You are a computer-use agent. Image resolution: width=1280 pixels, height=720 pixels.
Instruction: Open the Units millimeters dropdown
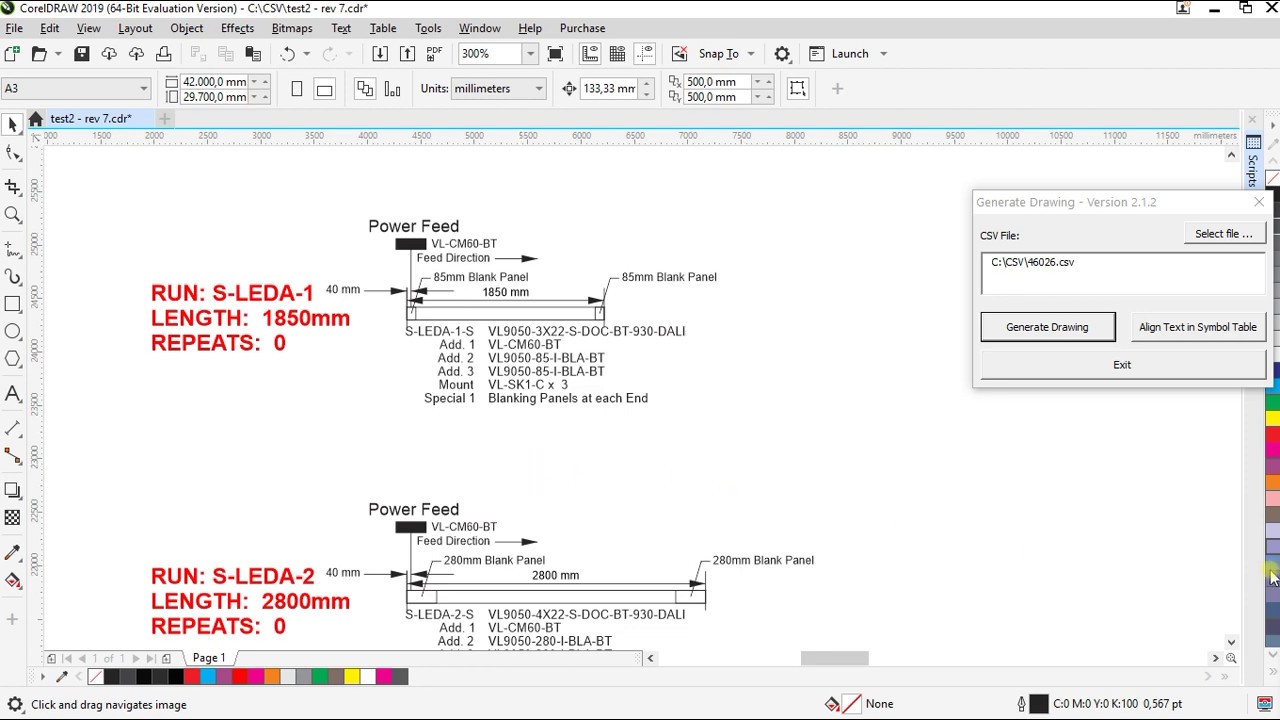[539, 88]
